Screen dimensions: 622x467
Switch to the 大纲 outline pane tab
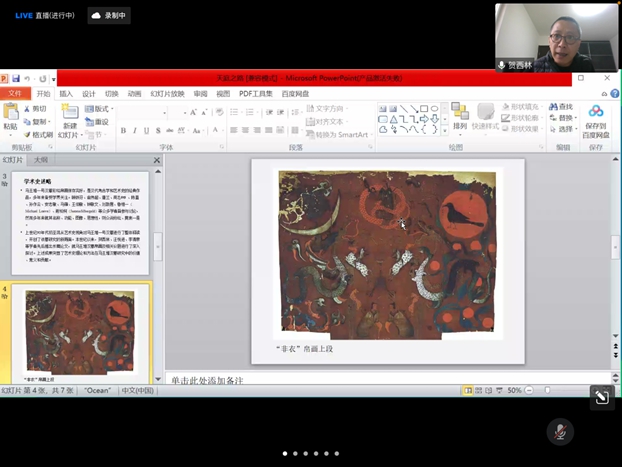(x=40, y=160)
